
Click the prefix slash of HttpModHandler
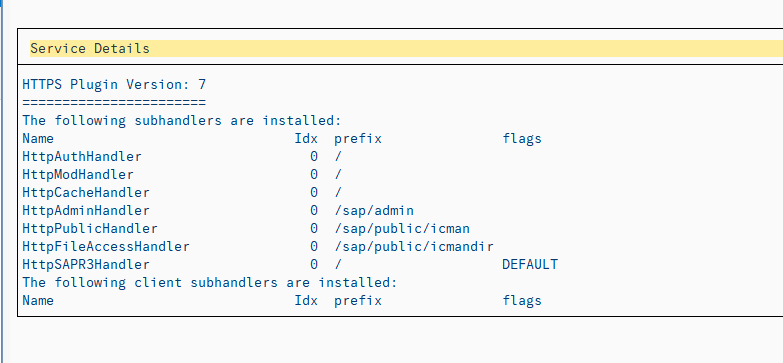pyautogui.click(x=338, y=174)
